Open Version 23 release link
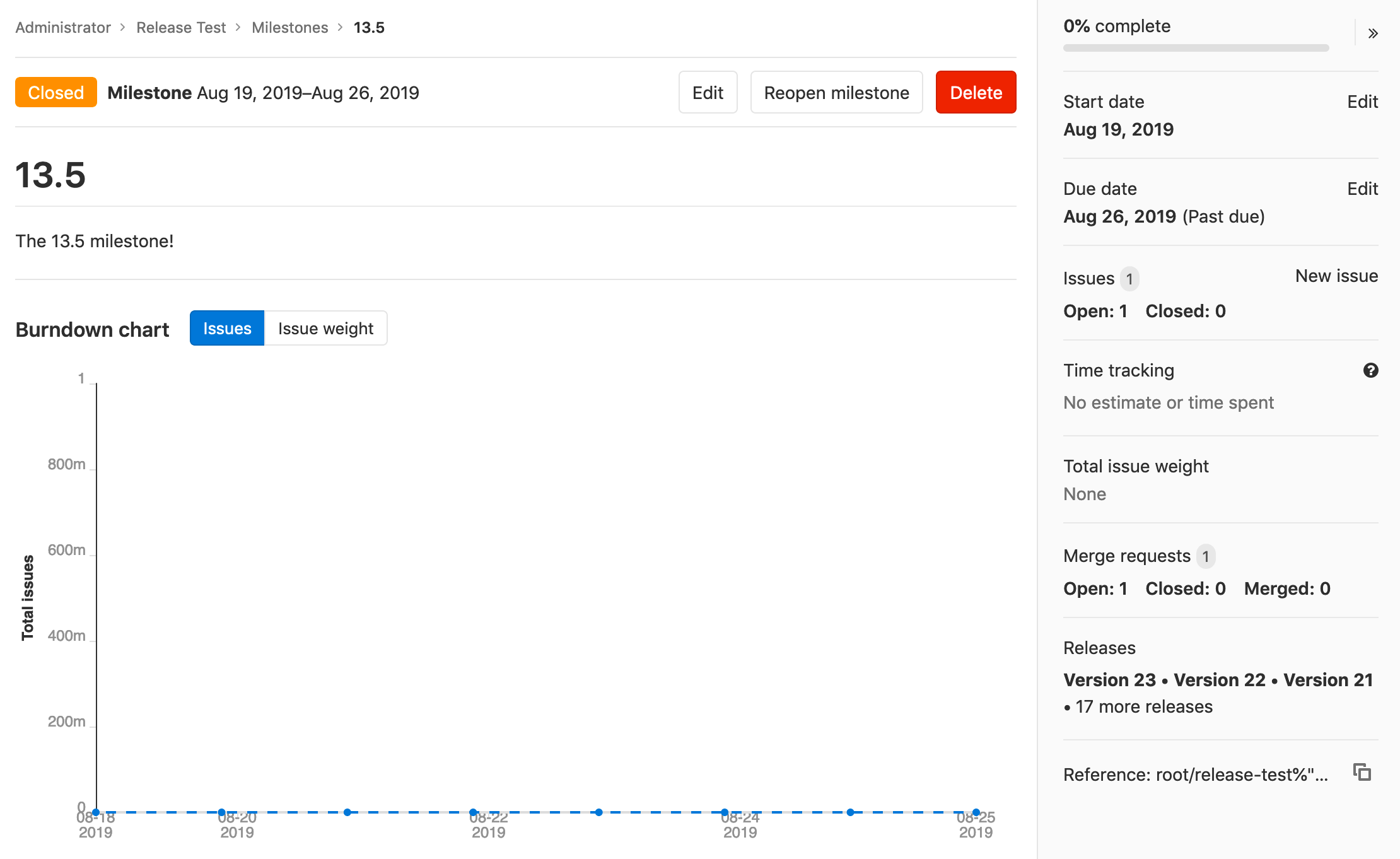Image resolution: width=1400 pixels, height=859 pixels. point(1109,680)
